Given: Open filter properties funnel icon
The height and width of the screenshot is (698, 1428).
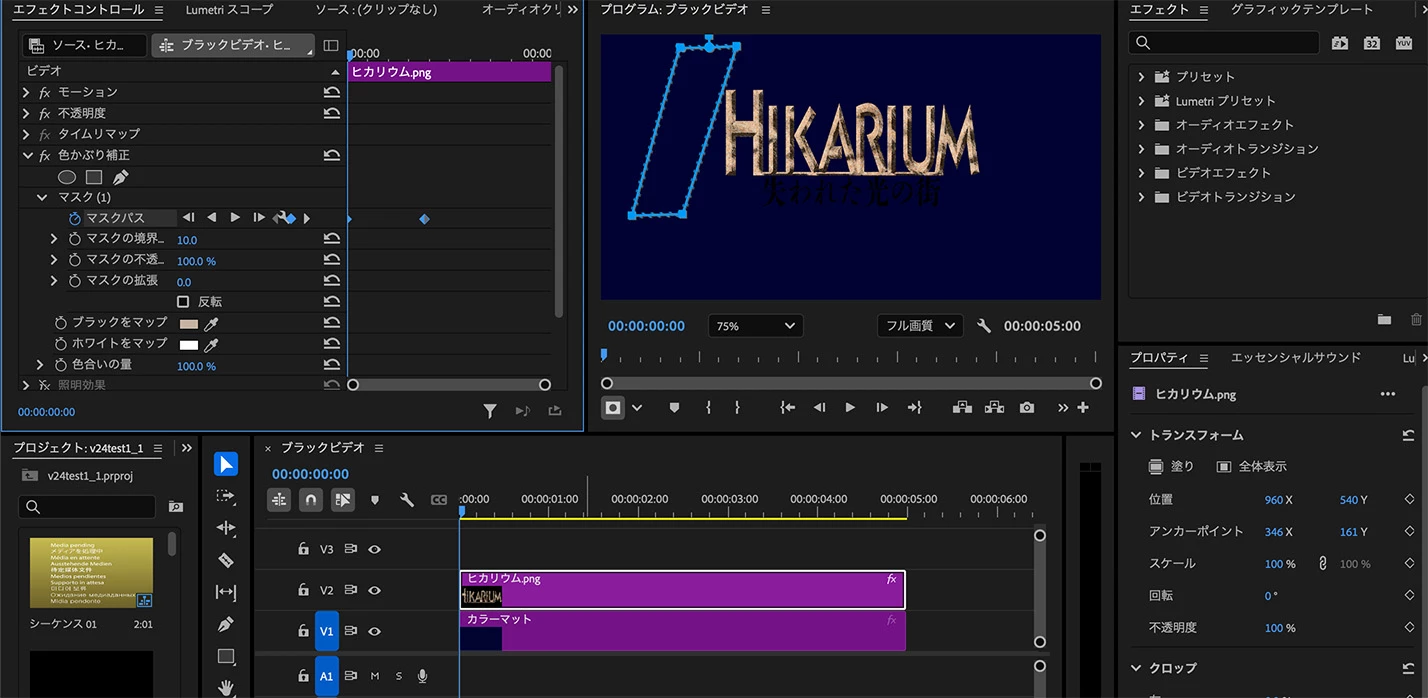Looking at the screenshot, I should [490, 411].
